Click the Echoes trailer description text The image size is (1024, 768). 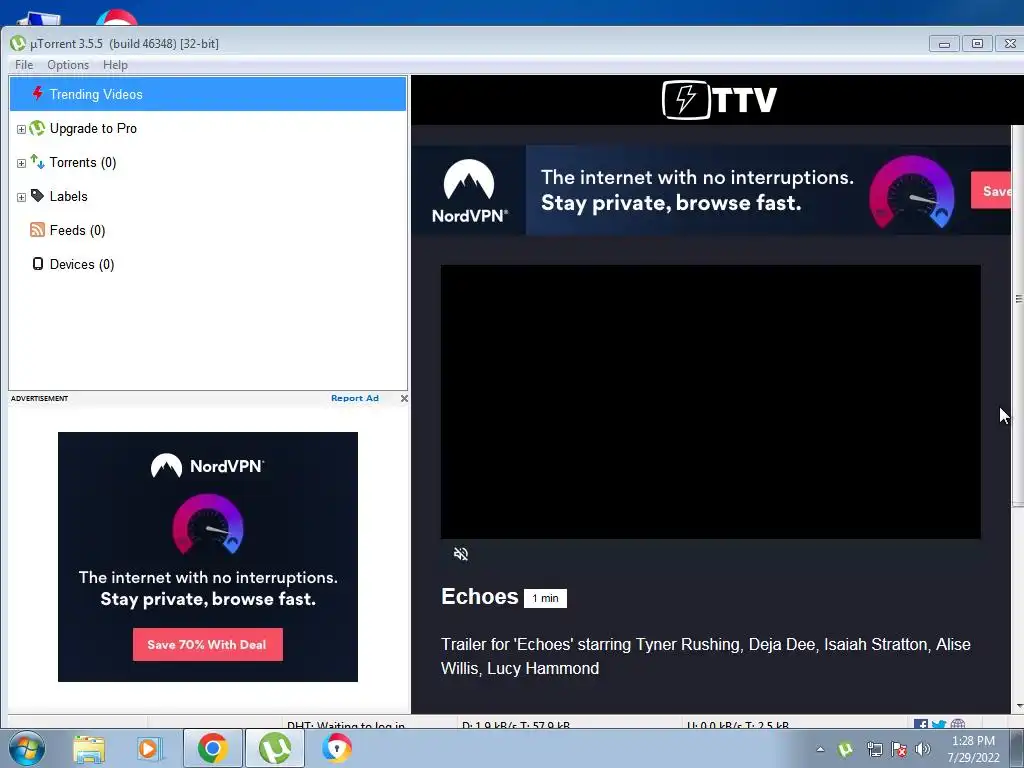pos(705,656)
